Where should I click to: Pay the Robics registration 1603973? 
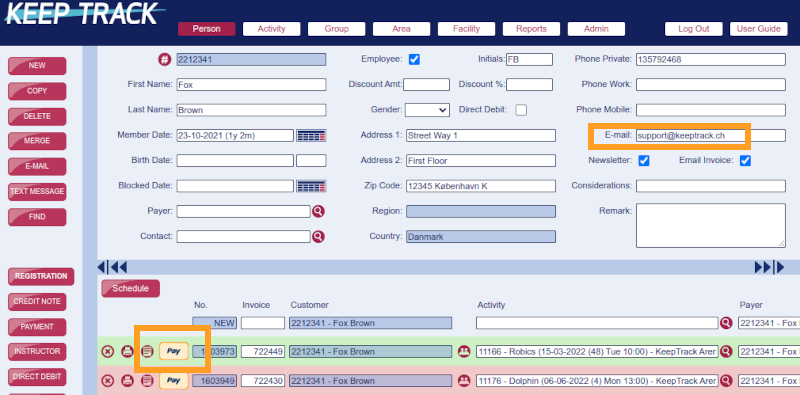[174, 351]
